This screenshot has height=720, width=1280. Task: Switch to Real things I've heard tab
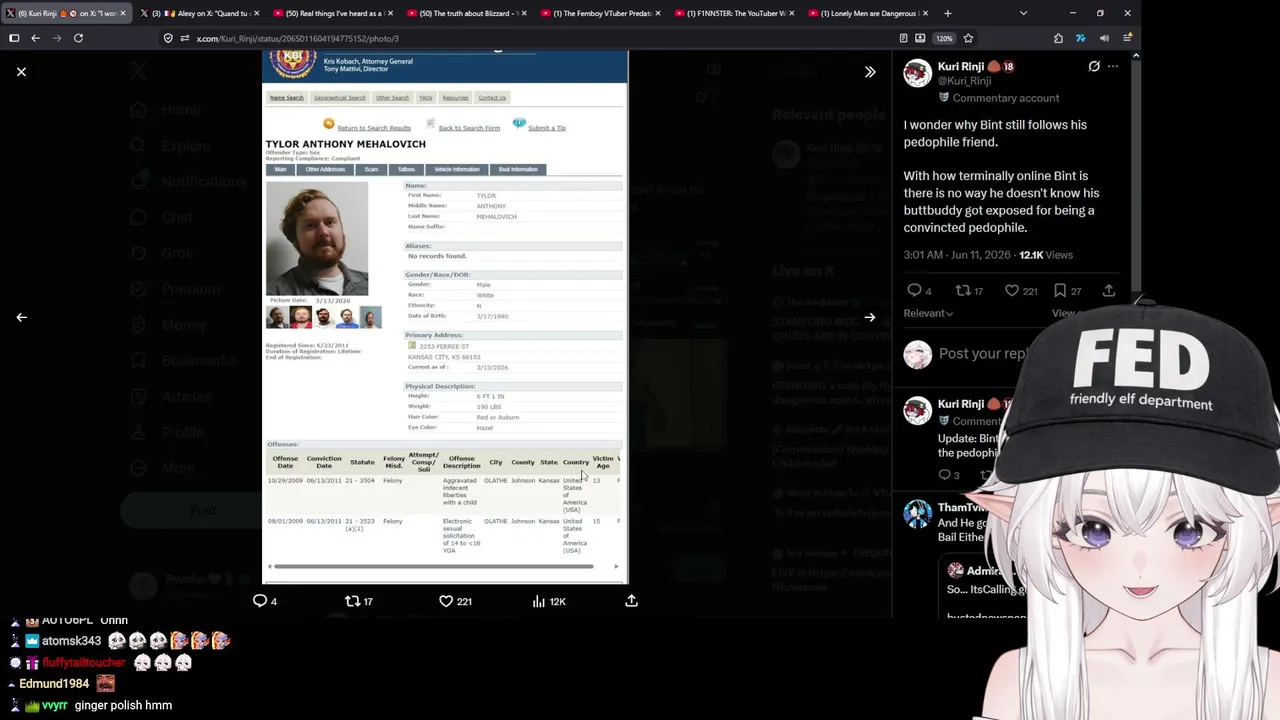(334, 13)
